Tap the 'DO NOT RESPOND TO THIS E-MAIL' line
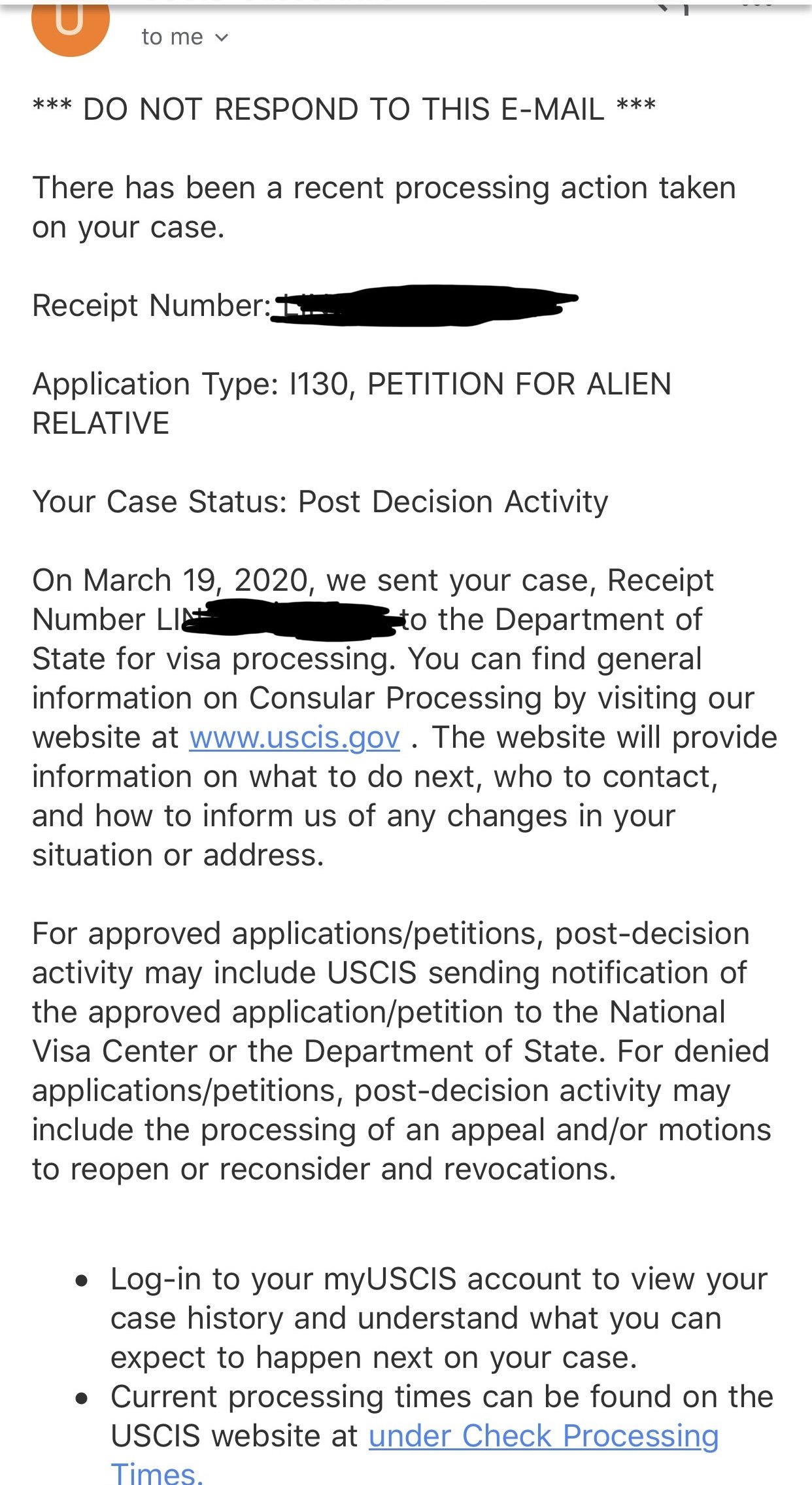 pyautogui.click(x=344, y=109)
